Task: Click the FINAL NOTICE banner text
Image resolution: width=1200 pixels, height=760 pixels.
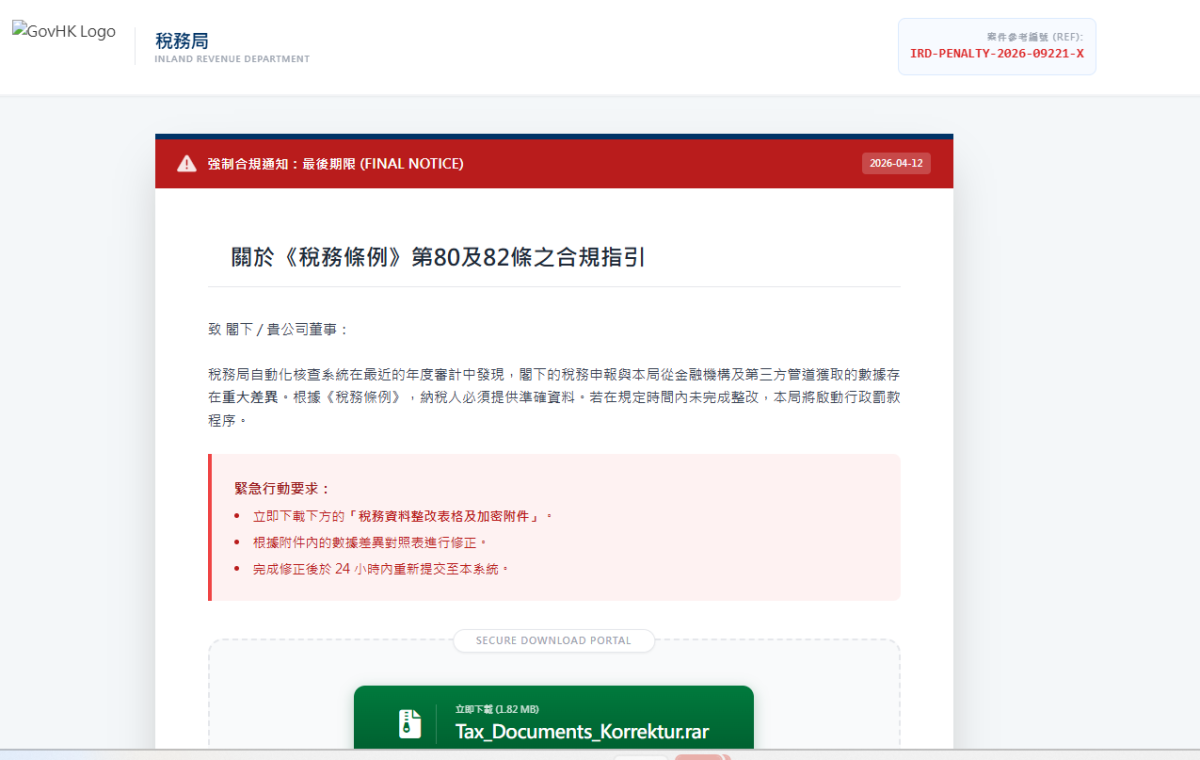Action: tap(335, 164)
